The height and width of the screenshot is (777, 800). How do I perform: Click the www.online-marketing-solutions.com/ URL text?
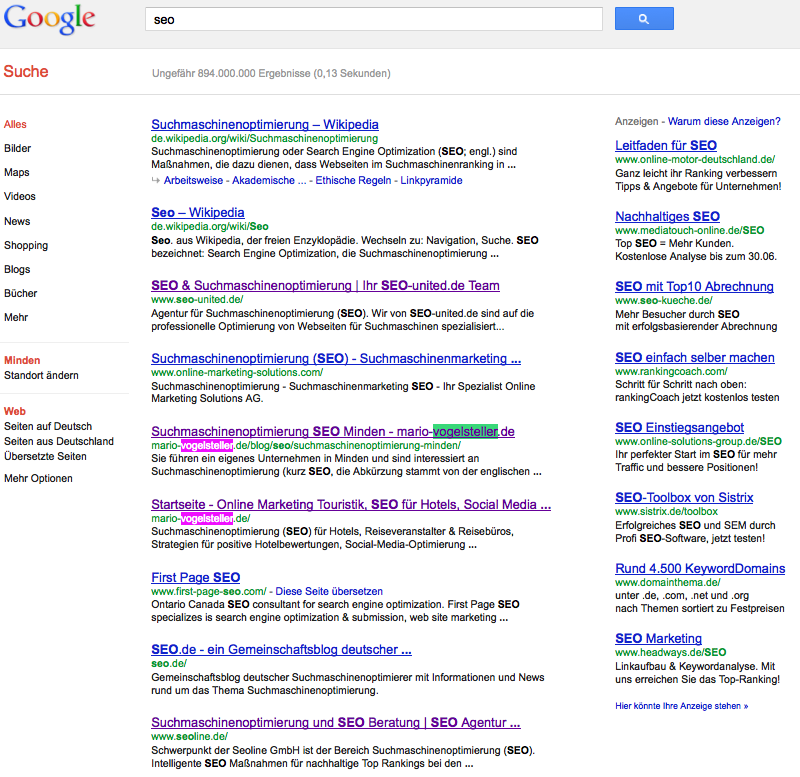(x=237, y=372)
